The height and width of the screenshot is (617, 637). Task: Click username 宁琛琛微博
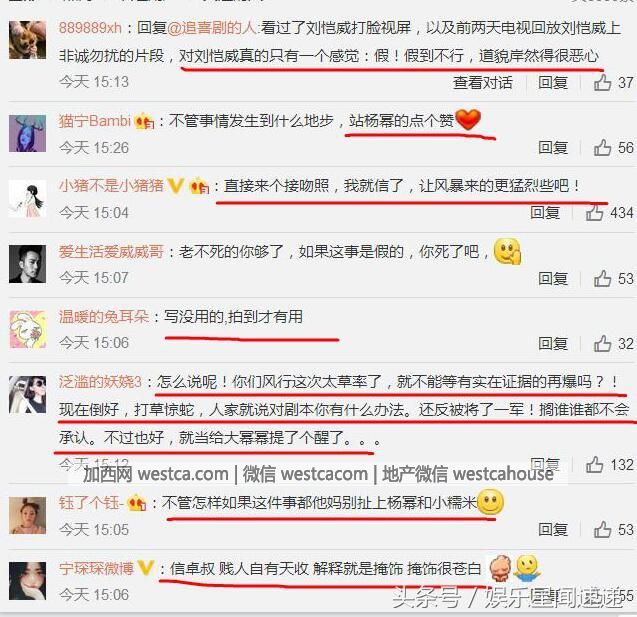[x=96, y=568]
